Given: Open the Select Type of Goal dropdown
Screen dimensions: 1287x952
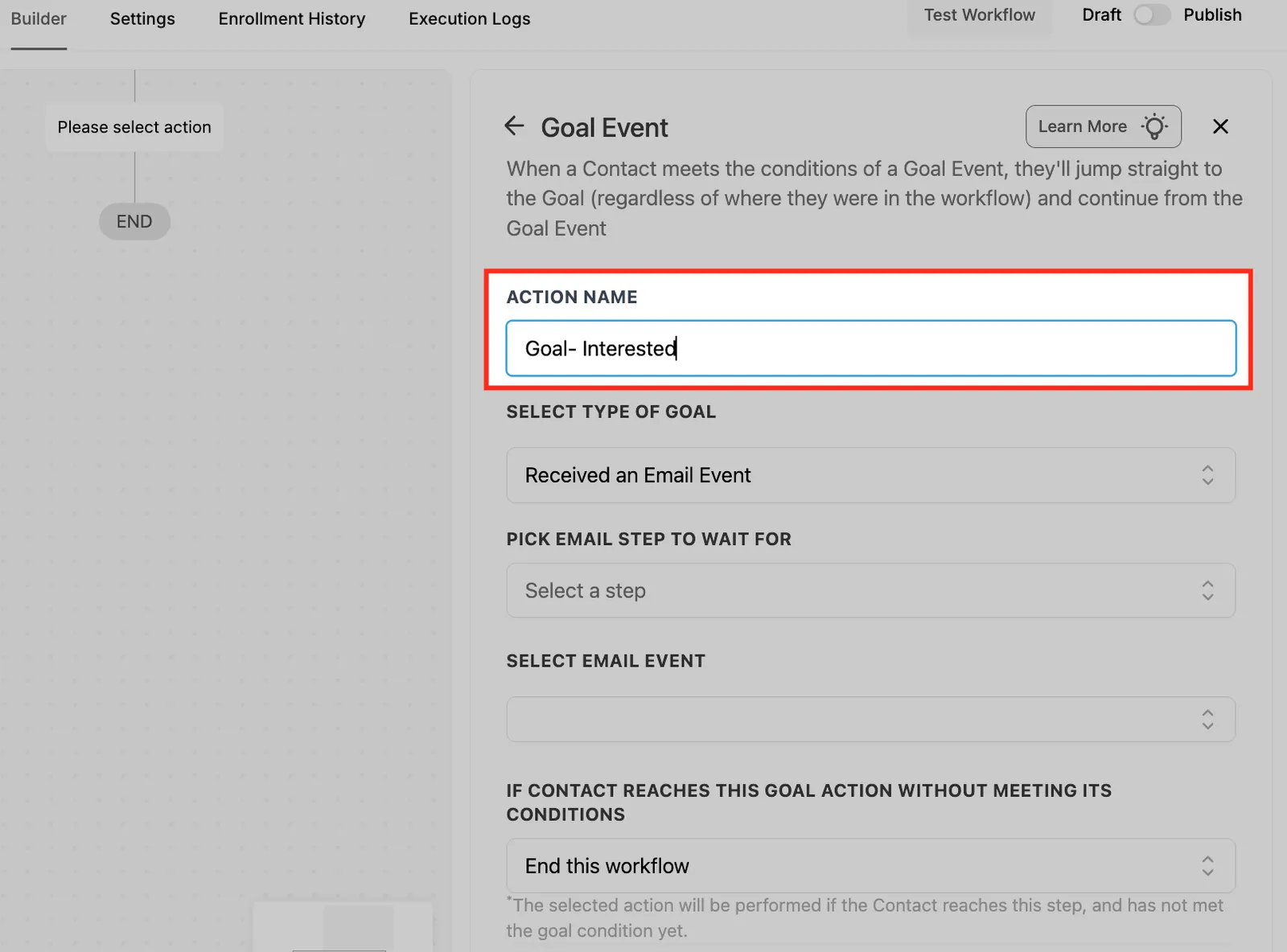Looking at the screenshot, I should tap(870, 475).
